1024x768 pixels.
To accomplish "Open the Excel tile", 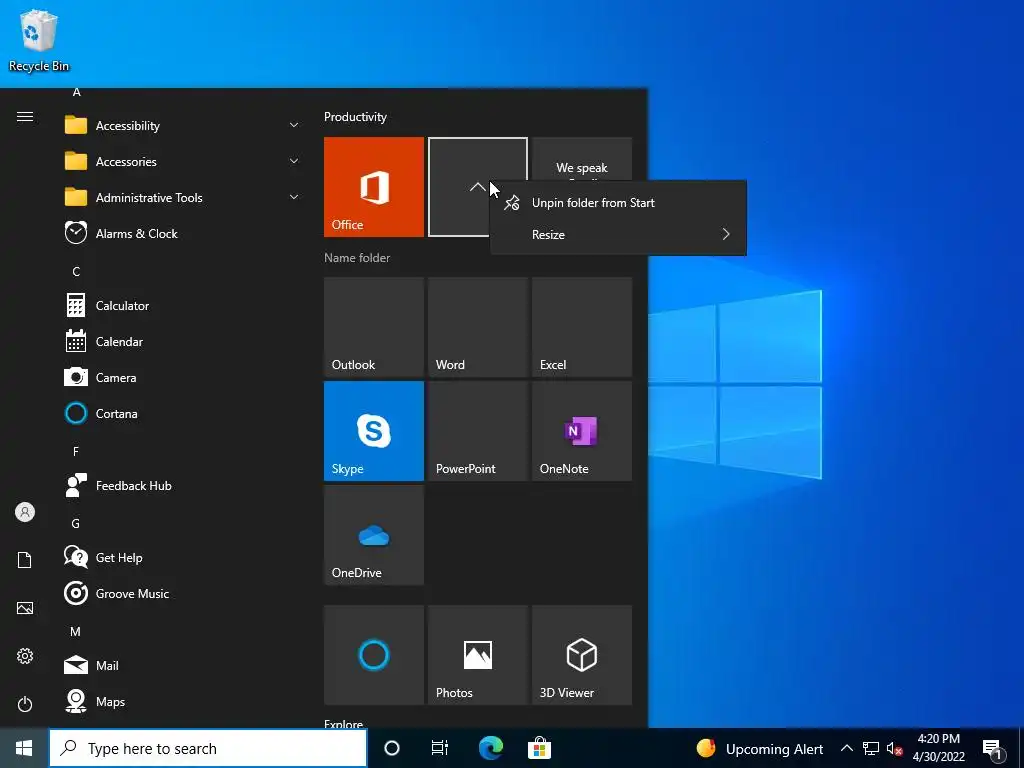I will [x=582, y=327].
